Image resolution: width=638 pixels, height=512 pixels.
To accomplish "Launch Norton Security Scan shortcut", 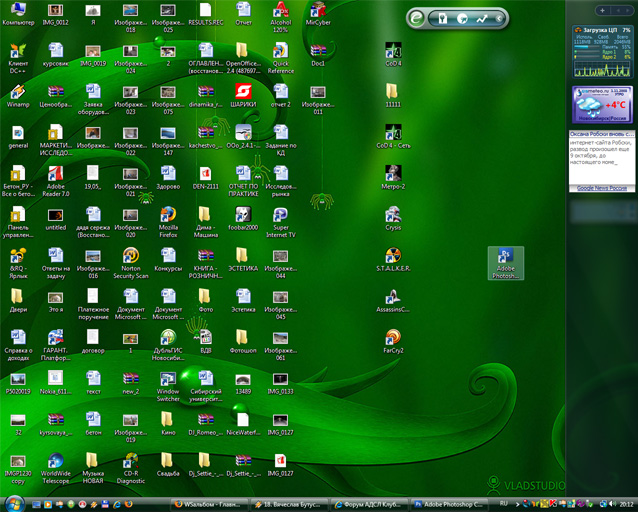I will 131,264.
